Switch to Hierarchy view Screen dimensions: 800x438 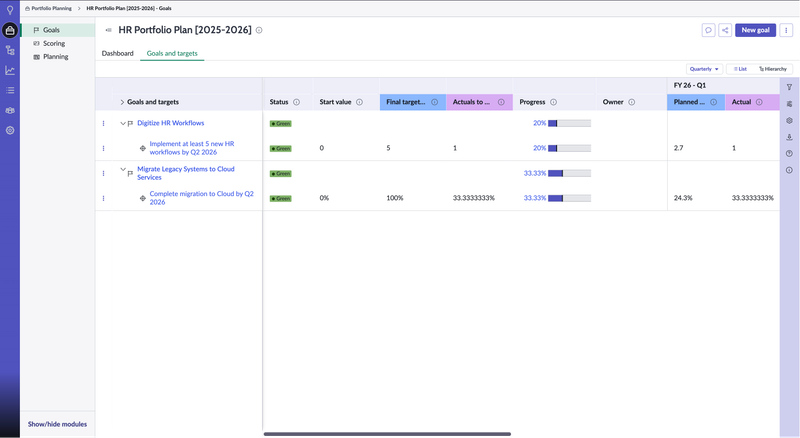(x=772, y=69)
